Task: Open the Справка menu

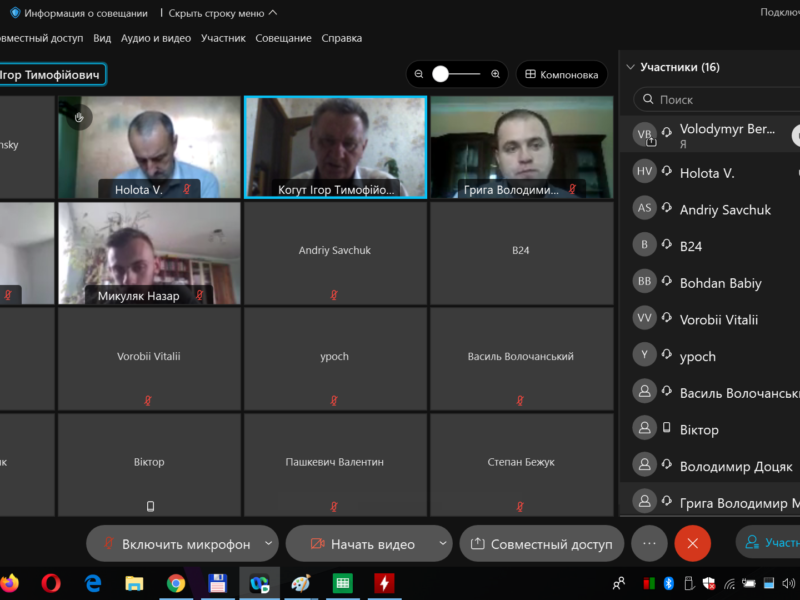Action: pyautogui.click(x=342, y=38)
